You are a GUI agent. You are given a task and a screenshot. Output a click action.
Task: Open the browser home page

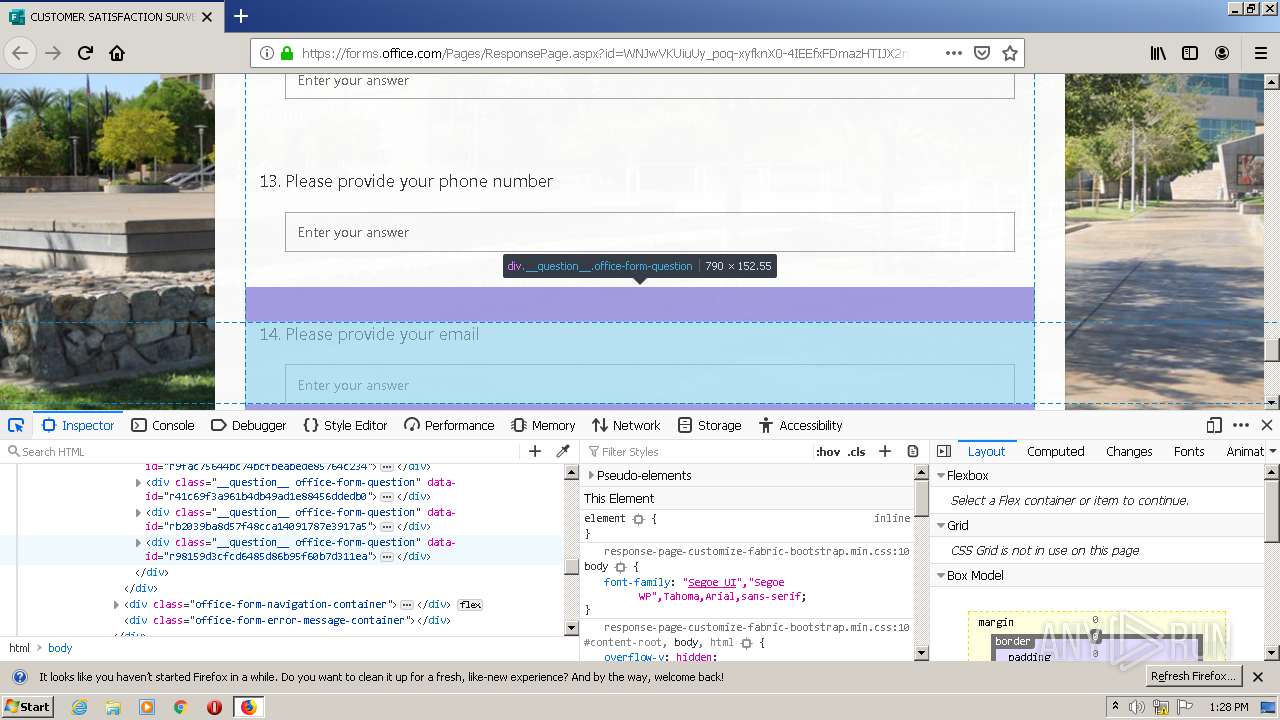coord(117,53)
